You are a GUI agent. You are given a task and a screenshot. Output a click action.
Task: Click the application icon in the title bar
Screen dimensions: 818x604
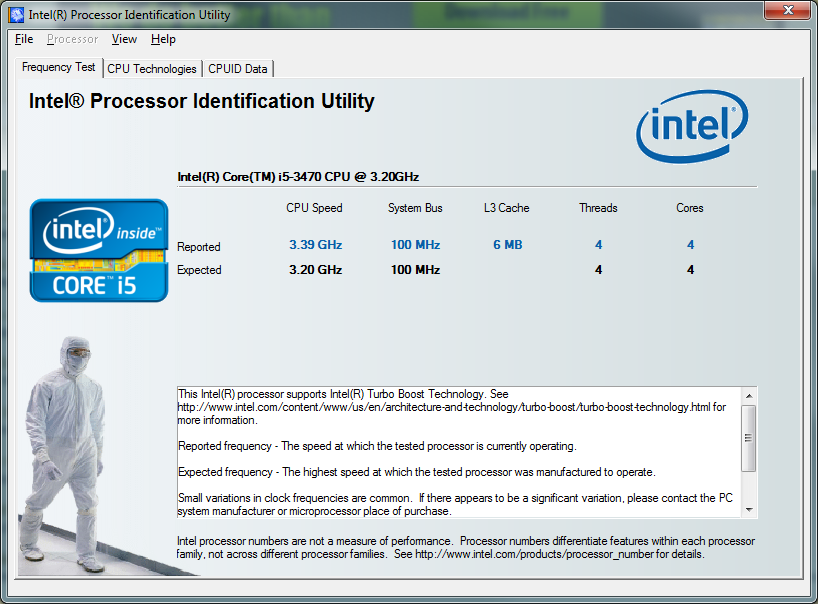click(17, 15)
